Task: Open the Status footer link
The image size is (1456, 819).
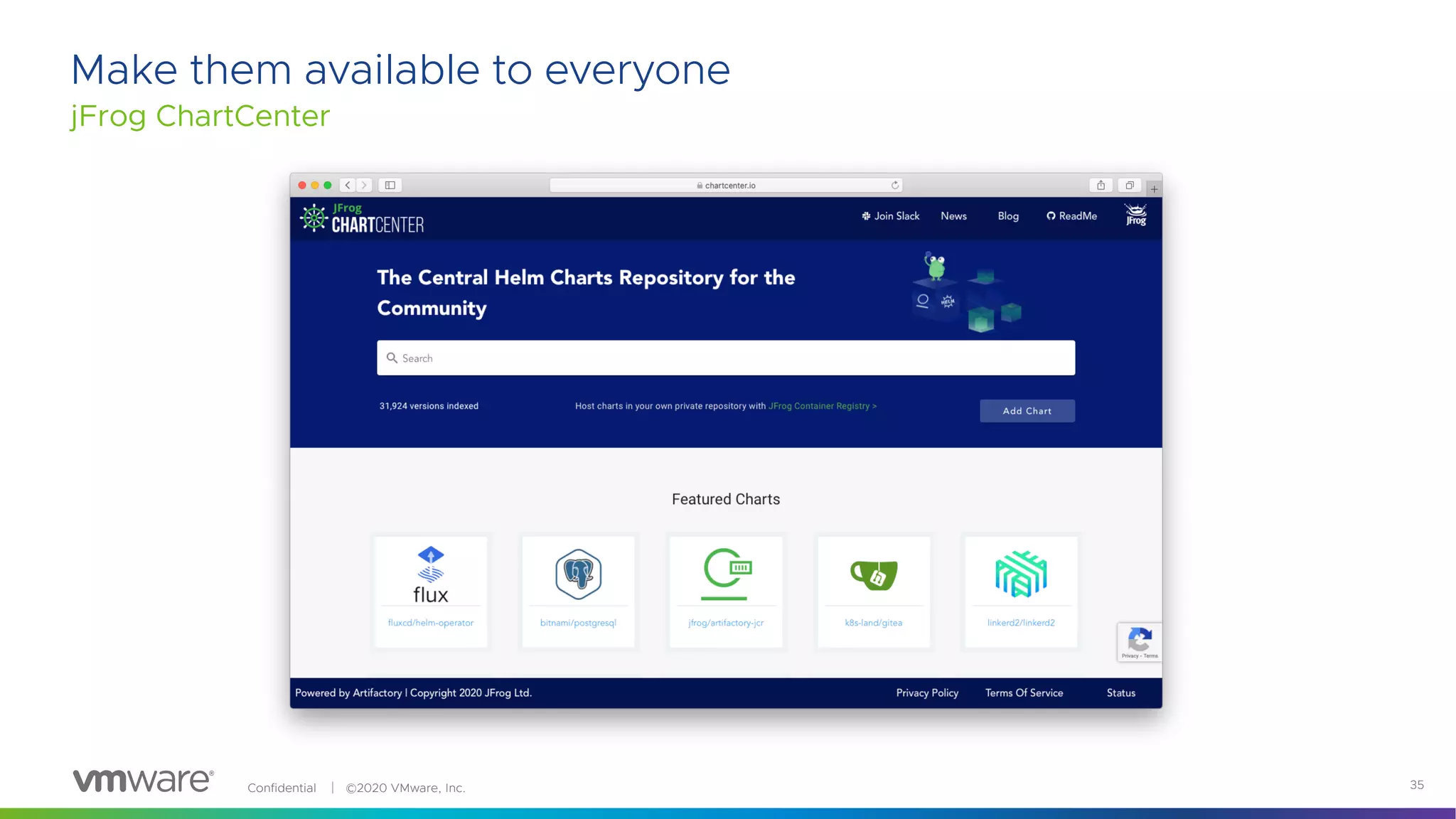Action: click(1120, 693)
